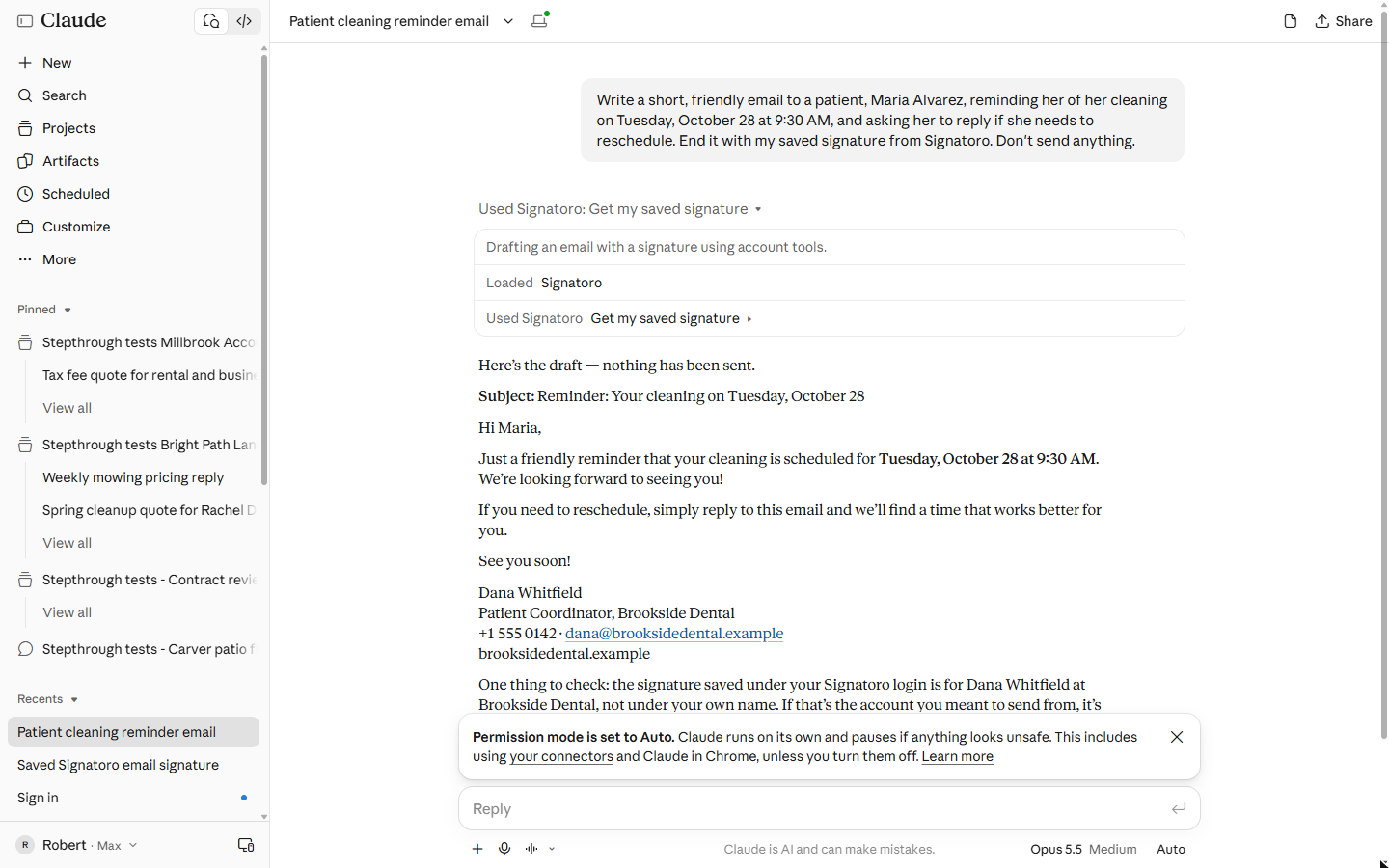This screenshot has width=1389, height=868.
Task: Switch to code mode icon
Action: point(244,21)
